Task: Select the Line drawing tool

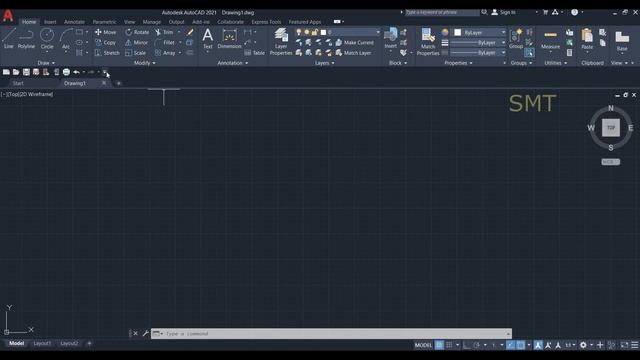Action: tap(9, 39)
